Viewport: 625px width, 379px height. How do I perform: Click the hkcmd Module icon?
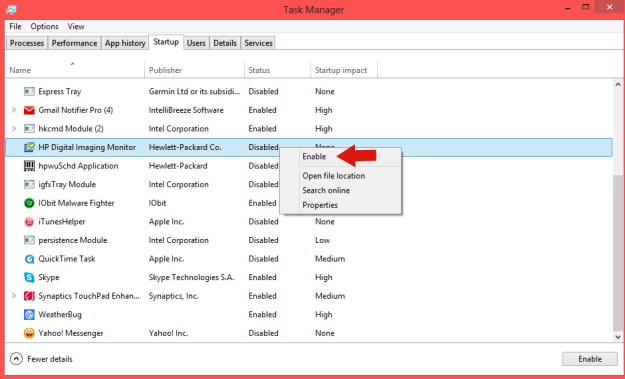(x=29, y=129)
